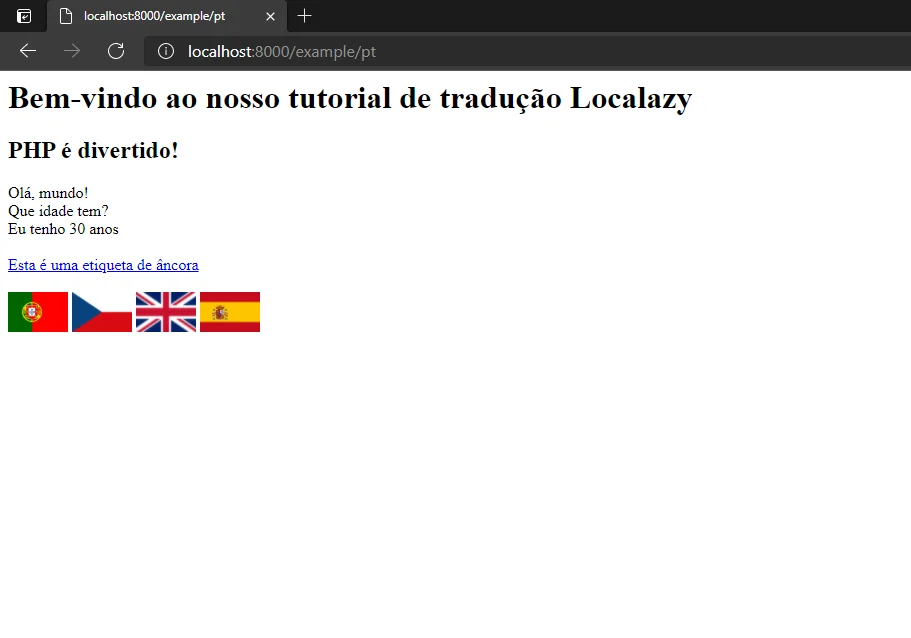
Task: Click the Union Jack flag for English
Action: [165, 311]
